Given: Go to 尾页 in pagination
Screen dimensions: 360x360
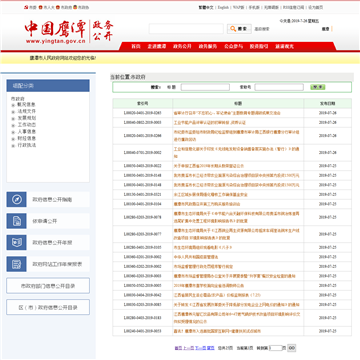Looking at the screenshot, I should (x=211, y=348).
